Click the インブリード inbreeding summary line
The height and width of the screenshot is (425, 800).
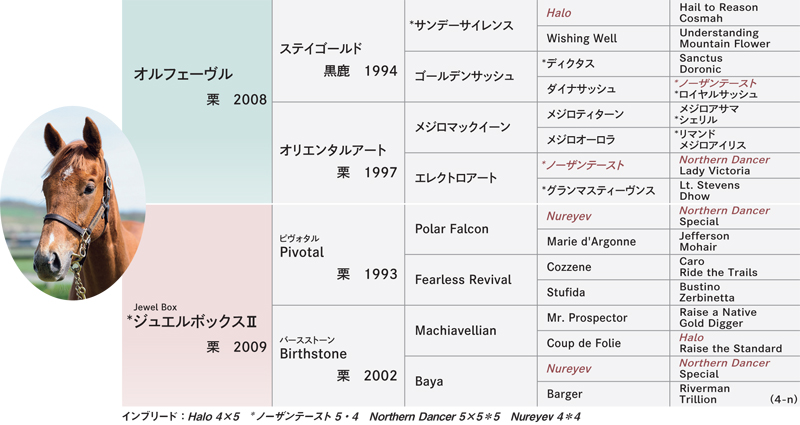pyautogui.click(x=351, y=417)
